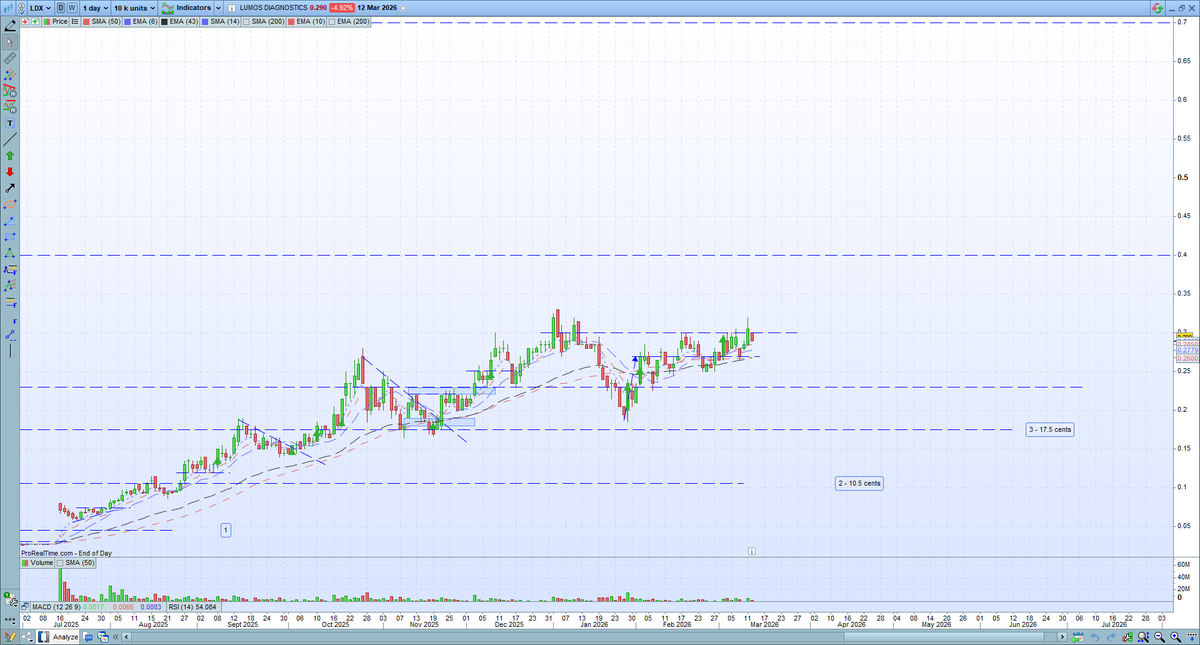Select the ellipse drawing tool

click(x=10, y=204)
